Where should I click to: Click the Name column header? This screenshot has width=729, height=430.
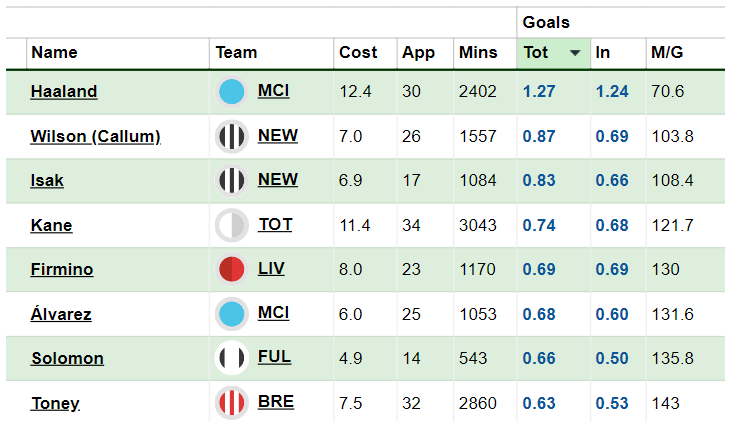(x=54, y=53)
